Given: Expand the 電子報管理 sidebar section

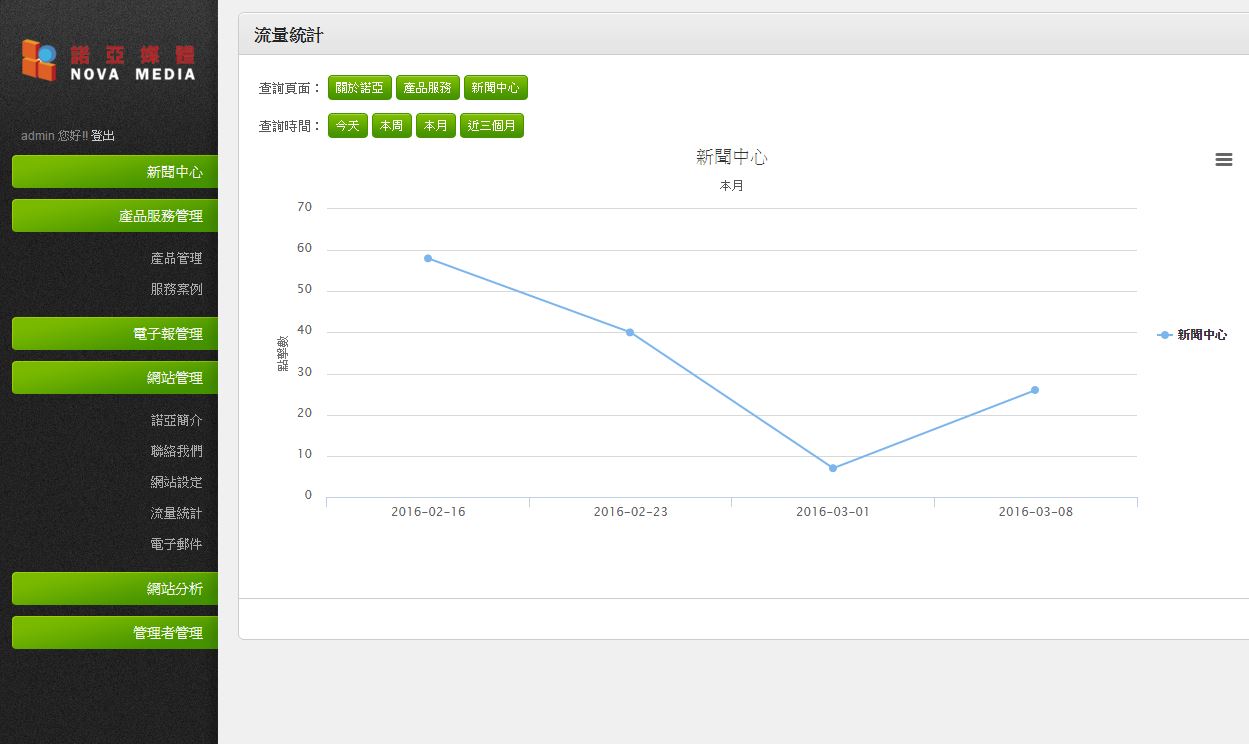Looking at the screenshot, I should click(x=115, y=334).
